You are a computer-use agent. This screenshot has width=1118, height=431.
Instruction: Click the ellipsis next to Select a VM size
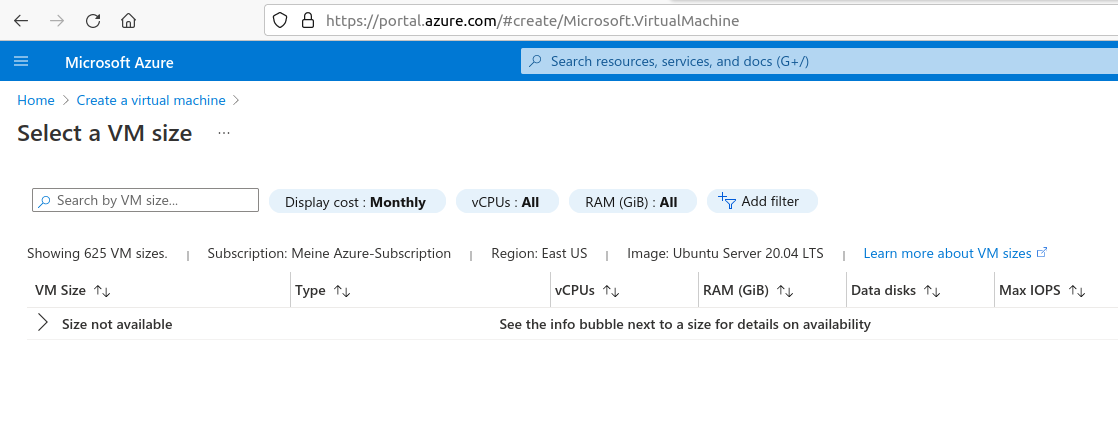pos(224,133)
